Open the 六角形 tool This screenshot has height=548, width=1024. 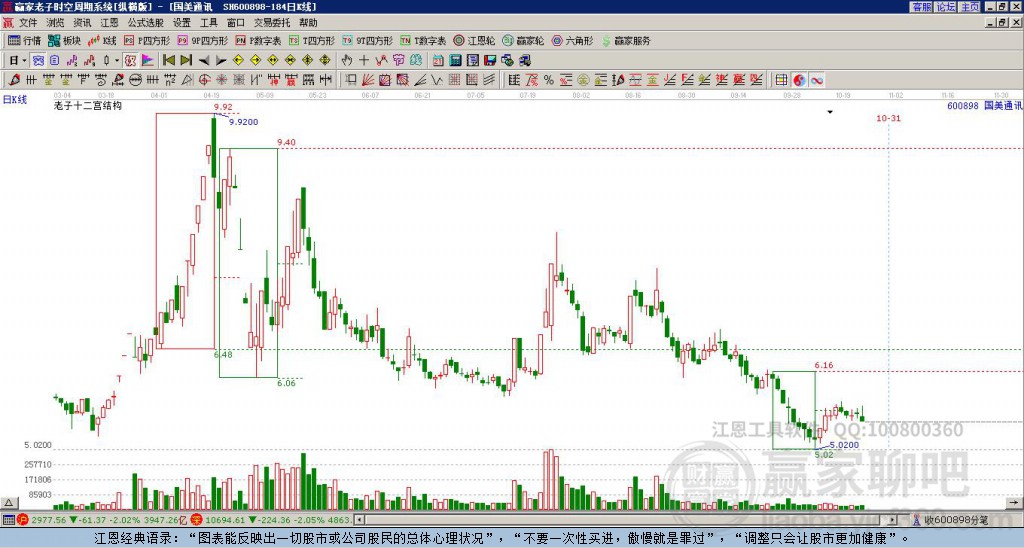(x=573, y=40)
